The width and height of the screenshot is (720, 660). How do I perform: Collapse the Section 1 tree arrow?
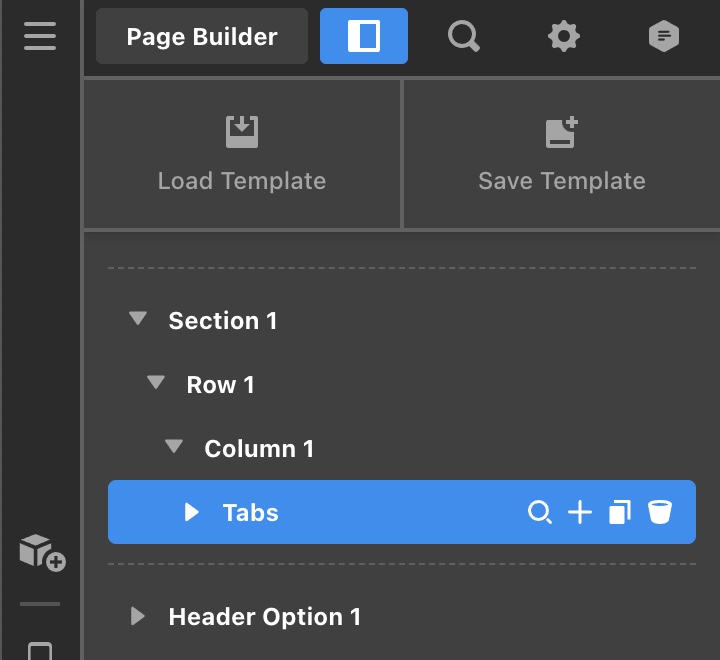pyautogui.click(x=138, y=318)
